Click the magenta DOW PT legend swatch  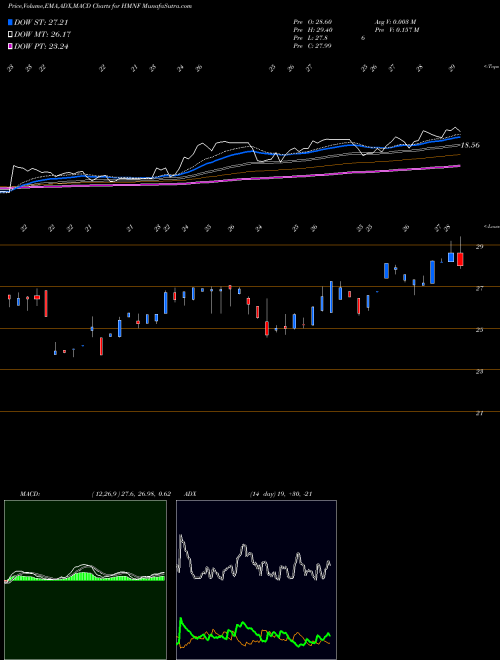(x=10, y=46)
